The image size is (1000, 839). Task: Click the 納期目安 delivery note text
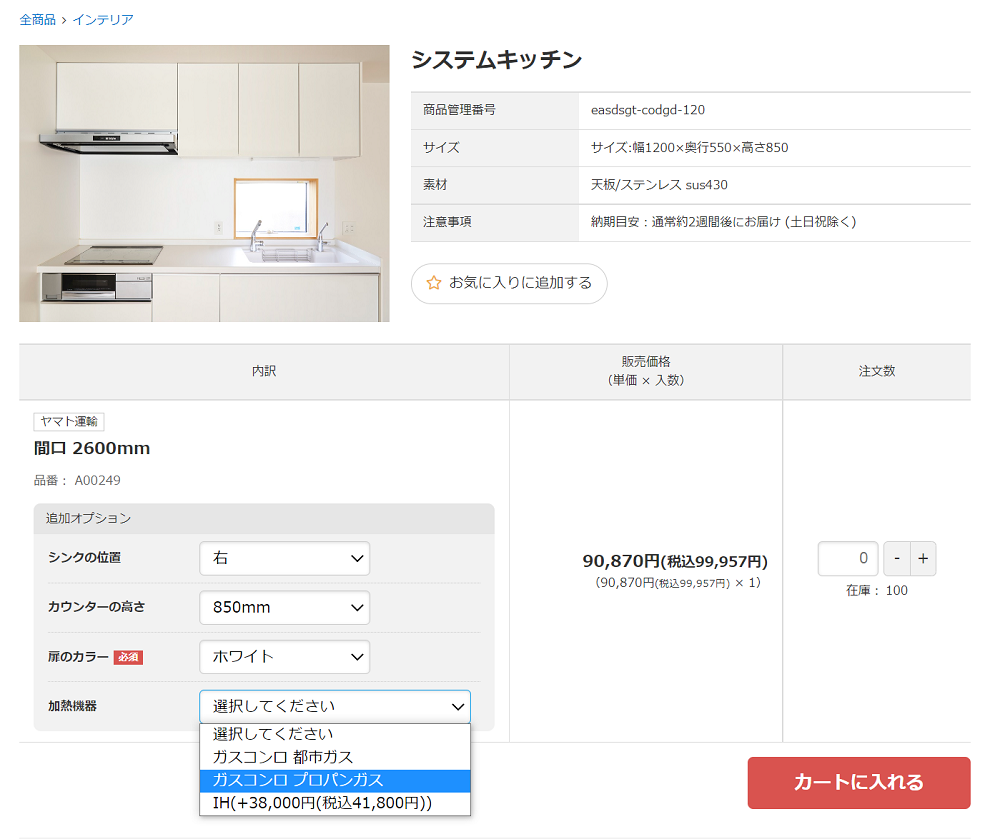pos(723,222)
